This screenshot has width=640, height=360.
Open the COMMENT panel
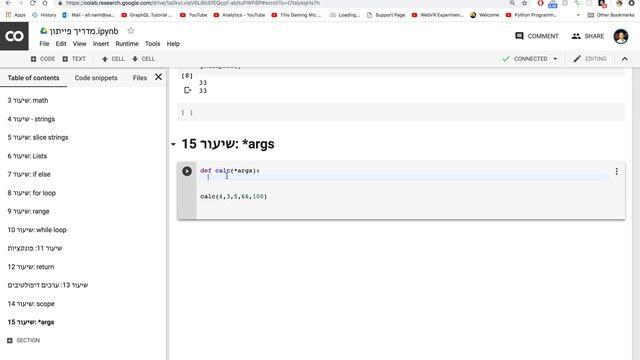point(536,36)
